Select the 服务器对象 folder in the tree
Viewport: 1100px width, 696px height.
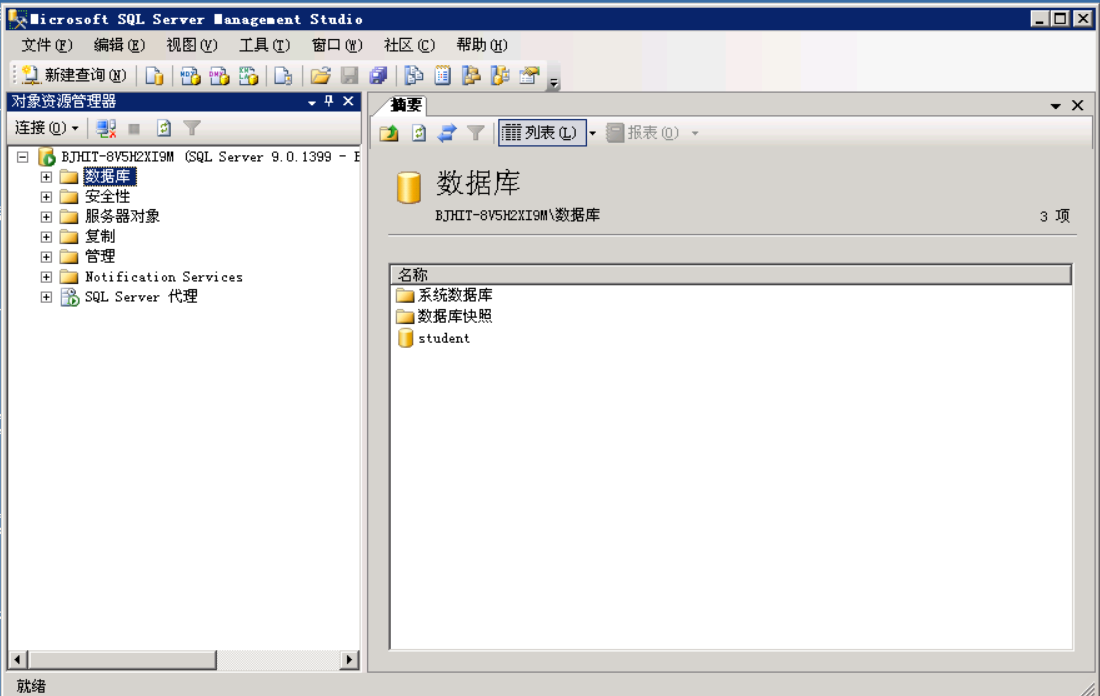tap(123, 217)
